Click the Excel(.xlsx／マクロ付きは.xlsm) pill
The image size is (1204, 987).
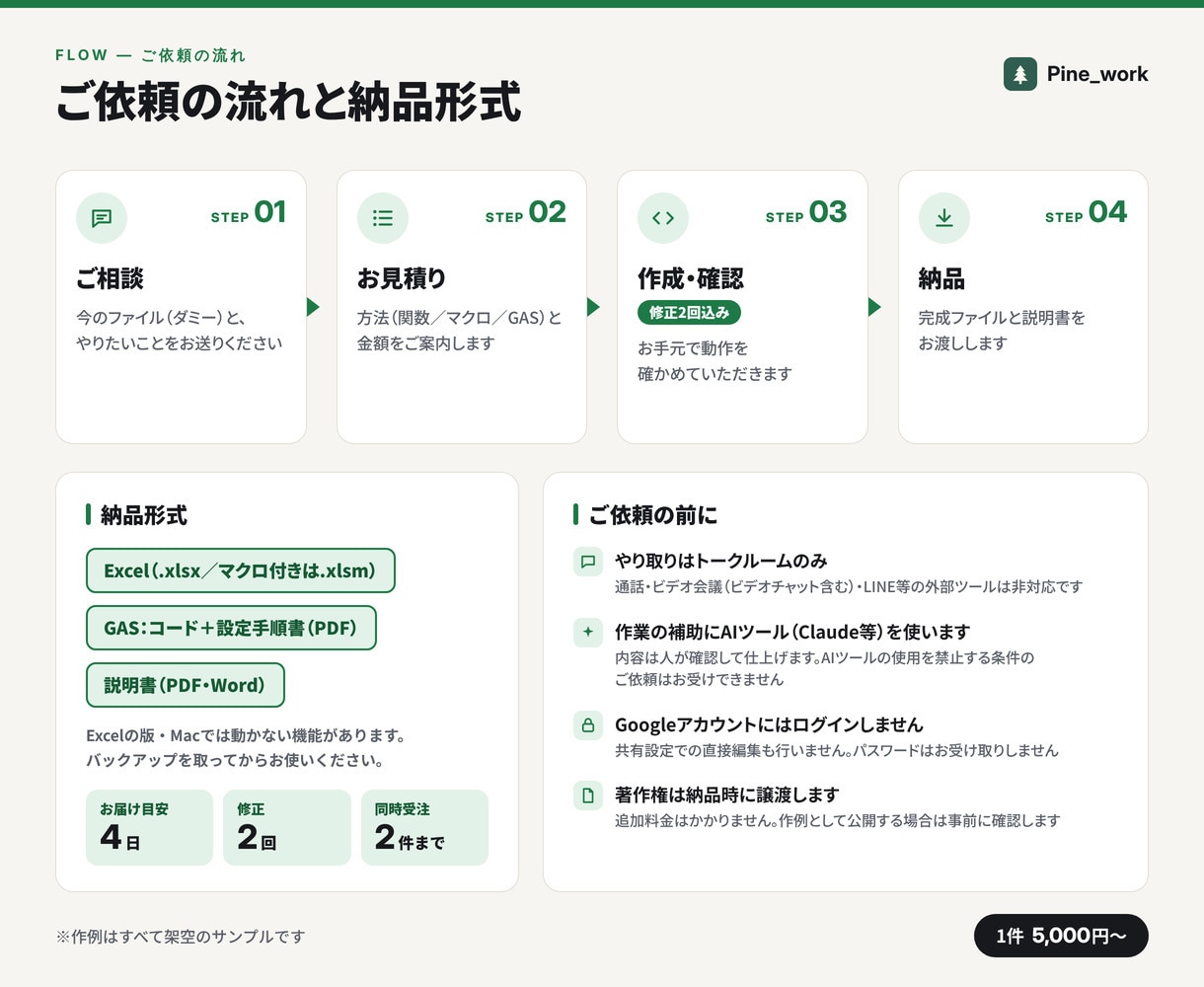coord(241,570)
